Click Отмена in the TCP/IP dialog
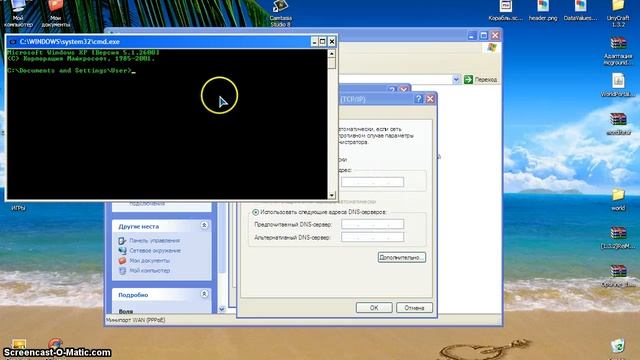640x360 pixels. [414, 308]
